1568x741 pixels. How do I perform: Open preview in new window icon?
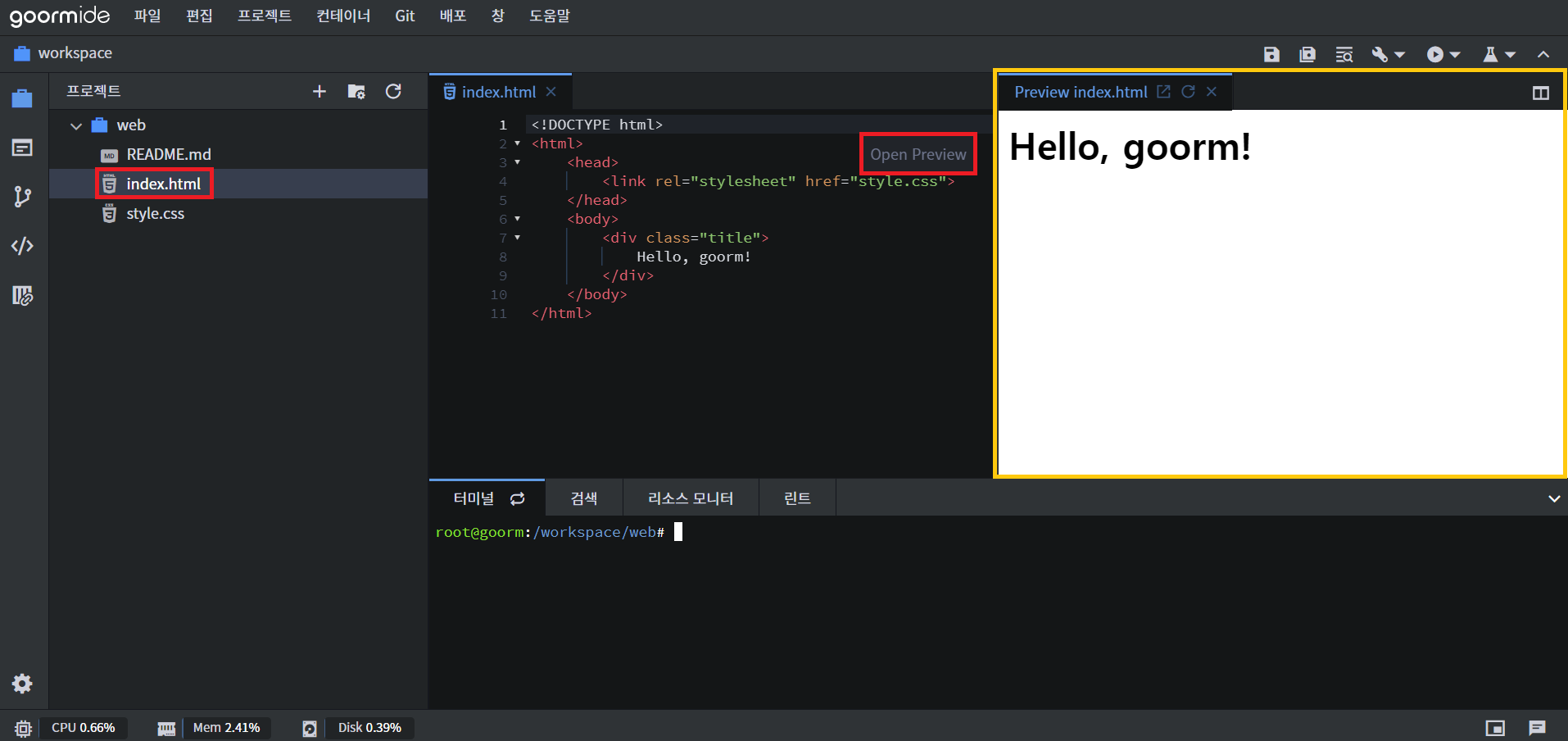pos(1163,92)
